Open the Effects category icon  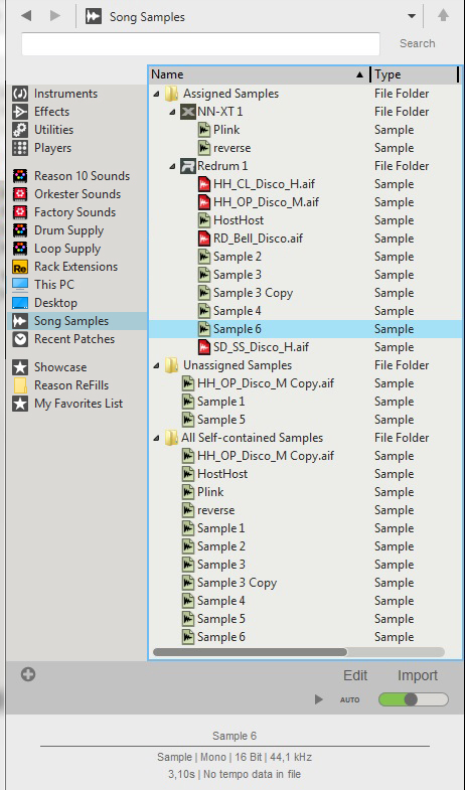pos(20,111)
